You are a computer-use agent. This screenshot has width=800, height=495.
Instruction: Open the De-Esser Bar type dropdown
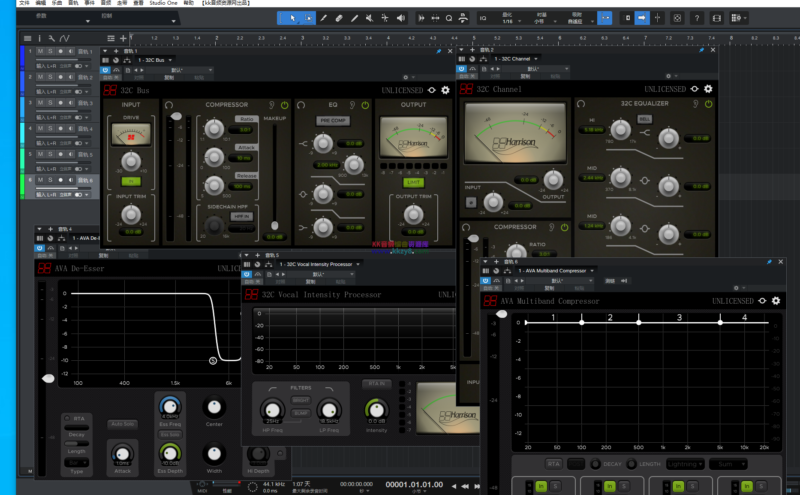click(76, 462)
